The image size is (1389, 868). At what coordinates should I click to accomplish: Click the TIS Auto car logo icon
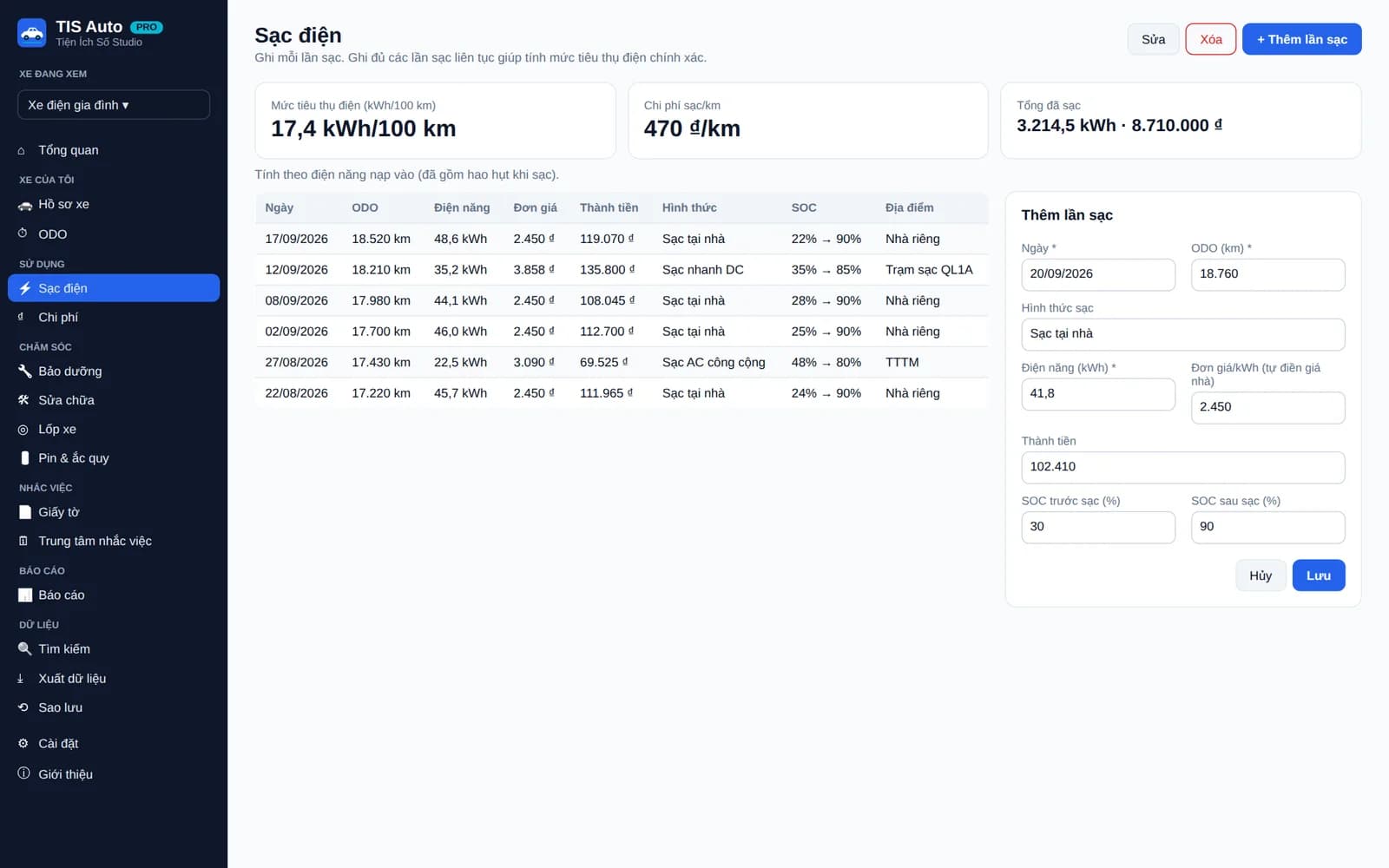(x=32, y=33)
